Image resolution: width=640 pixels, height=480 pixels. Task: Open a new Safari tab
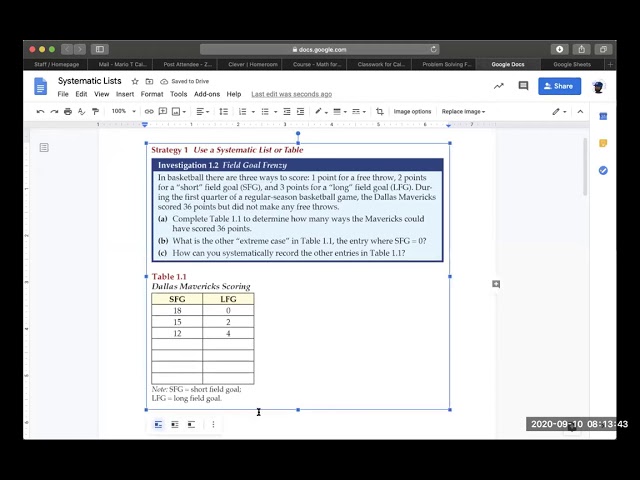pos(610,64)
